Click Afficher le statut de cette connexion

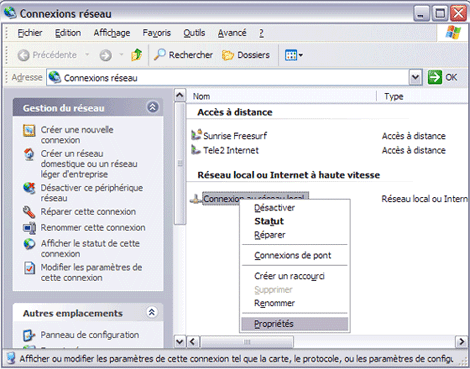90,248
